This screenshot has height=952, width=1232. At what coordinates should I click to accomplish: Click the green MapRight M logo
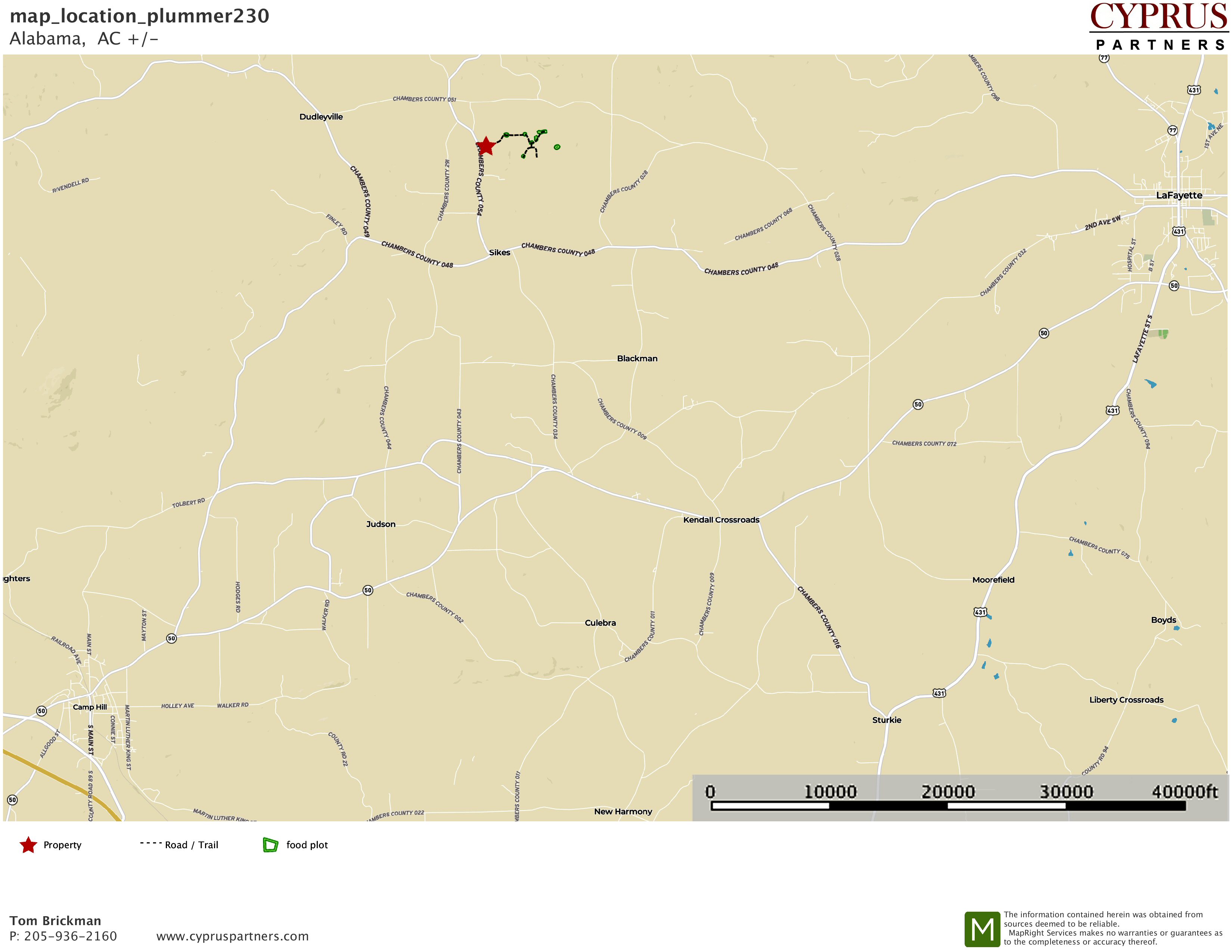coord(982,929)
